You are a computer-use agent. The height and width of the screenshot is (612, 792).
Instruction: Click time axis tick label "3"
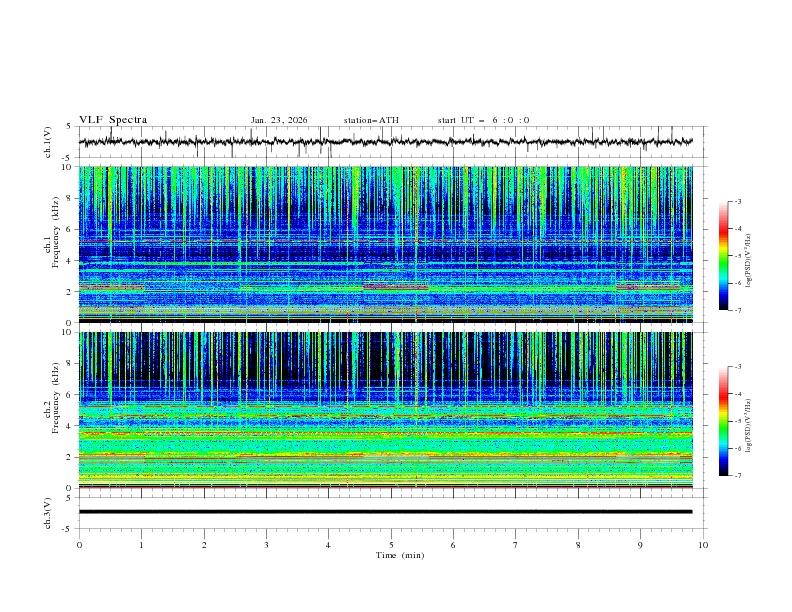click(266, 545)
